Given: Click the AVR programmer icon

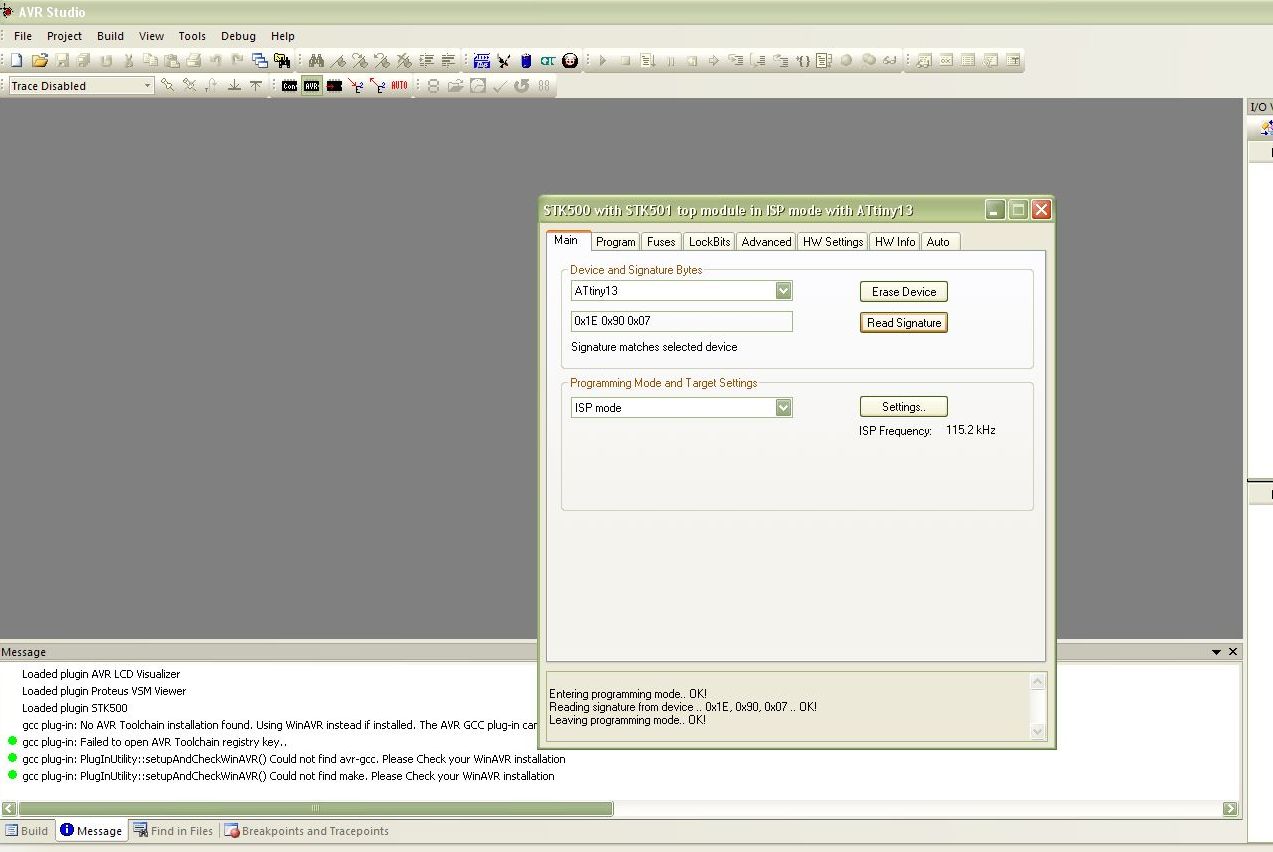Looking at the screenshot, I should coord(311,86).
